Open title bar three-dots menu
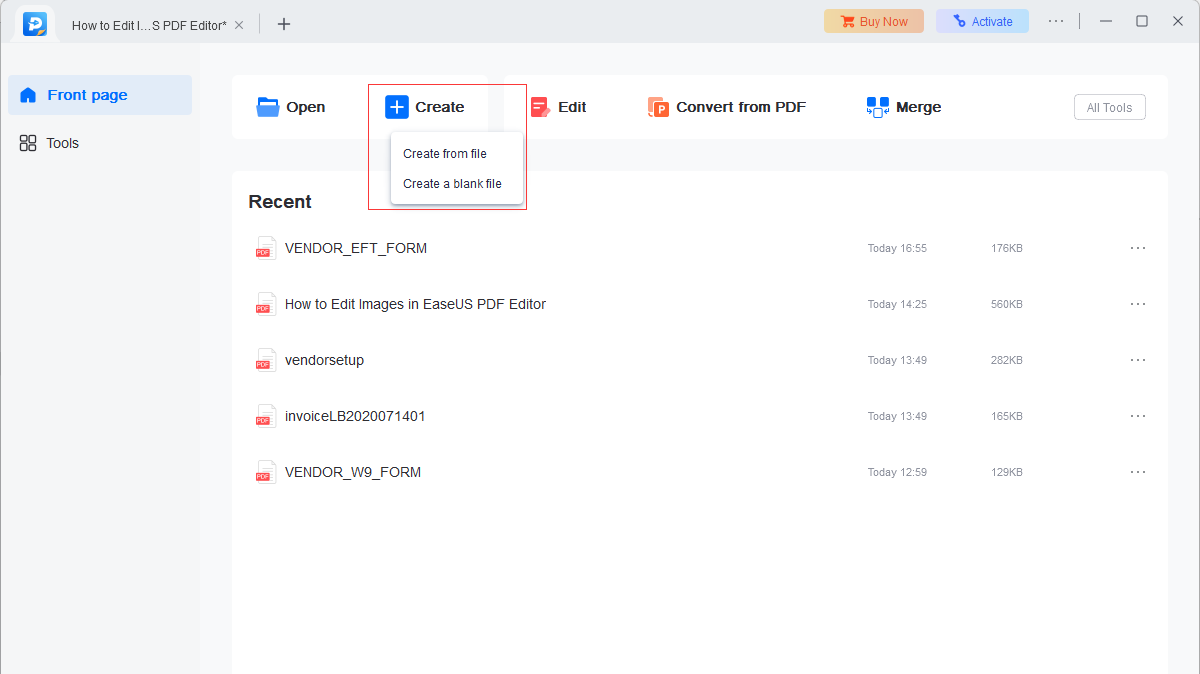The image size is (1200, 674). [1056, 21]
